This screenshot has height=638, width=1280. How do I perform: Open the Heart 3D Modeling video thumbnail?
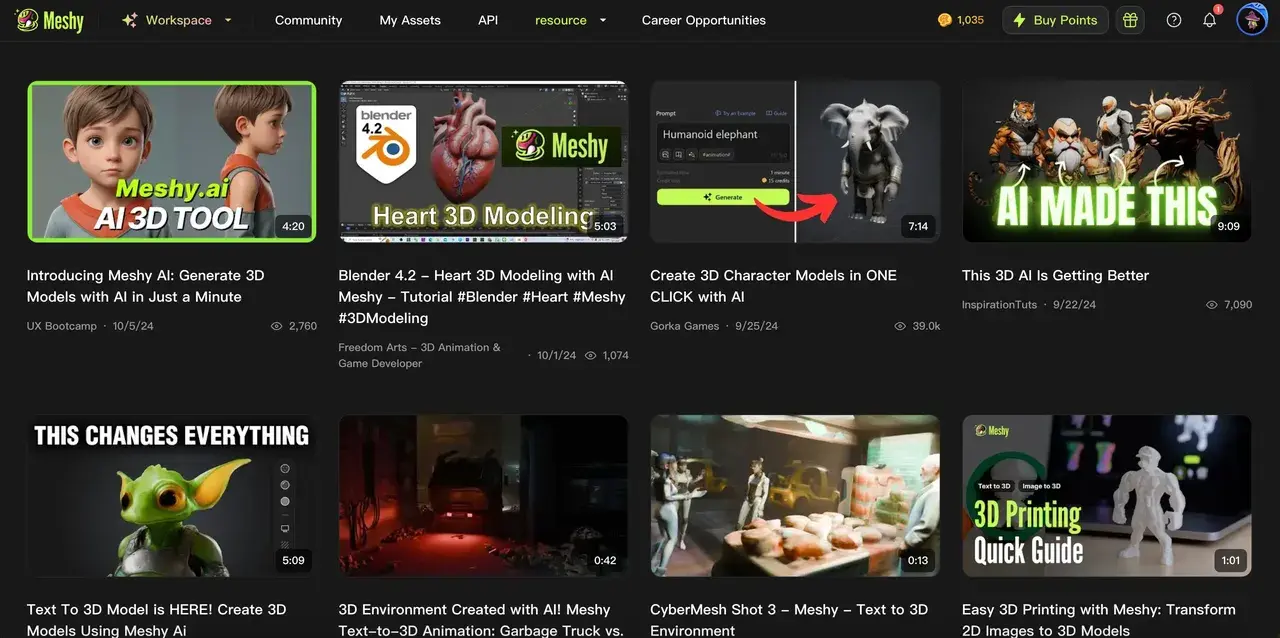[483, 161]
